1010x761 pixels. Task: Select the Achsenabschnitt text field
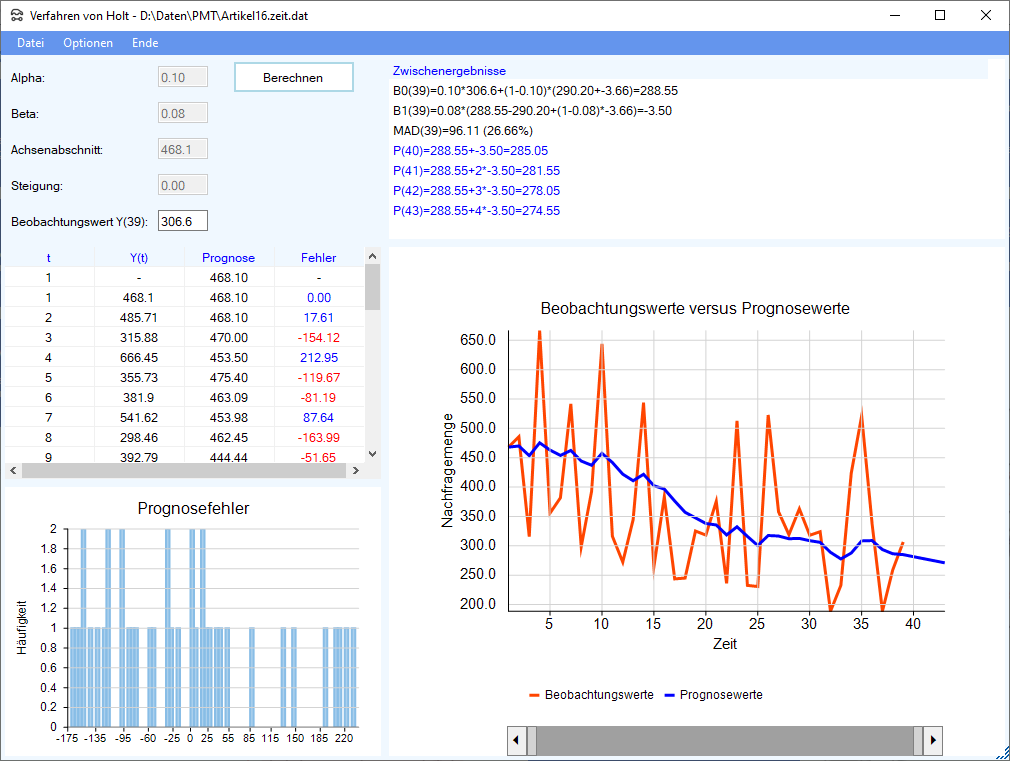(x=183, y=150)
